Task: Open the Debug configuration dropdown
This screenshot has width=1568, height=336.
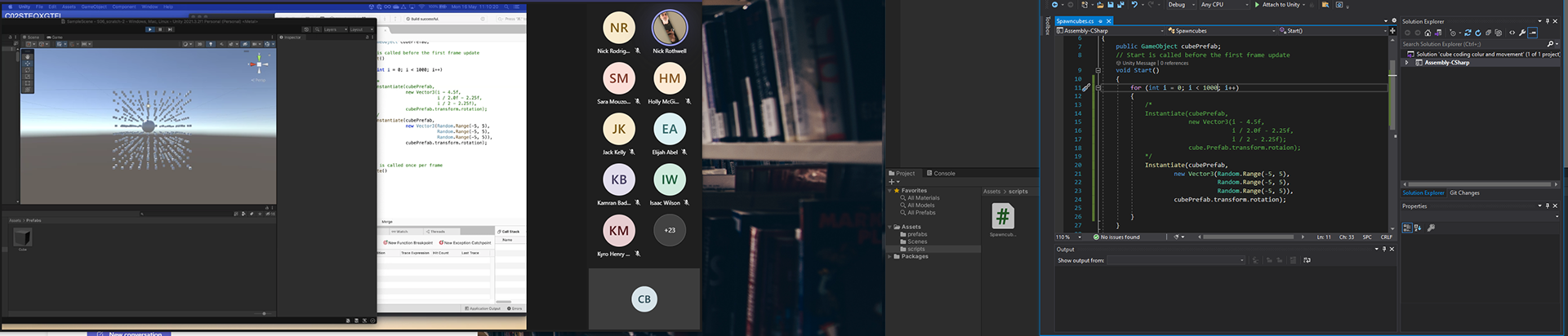Action: pyautogui.click(x=1182, y=4)
